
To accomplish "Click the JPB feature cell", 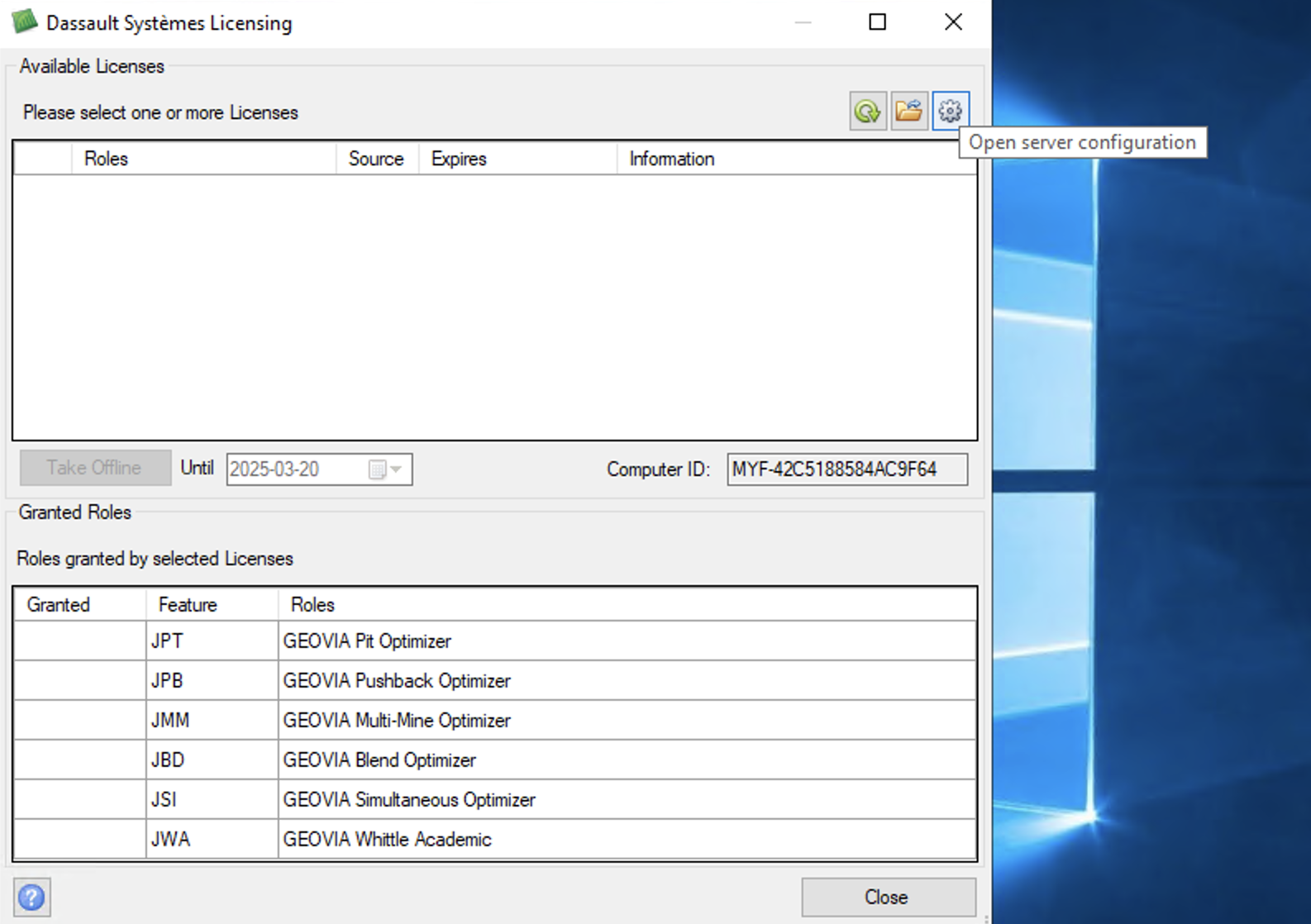I will [212, 680].
